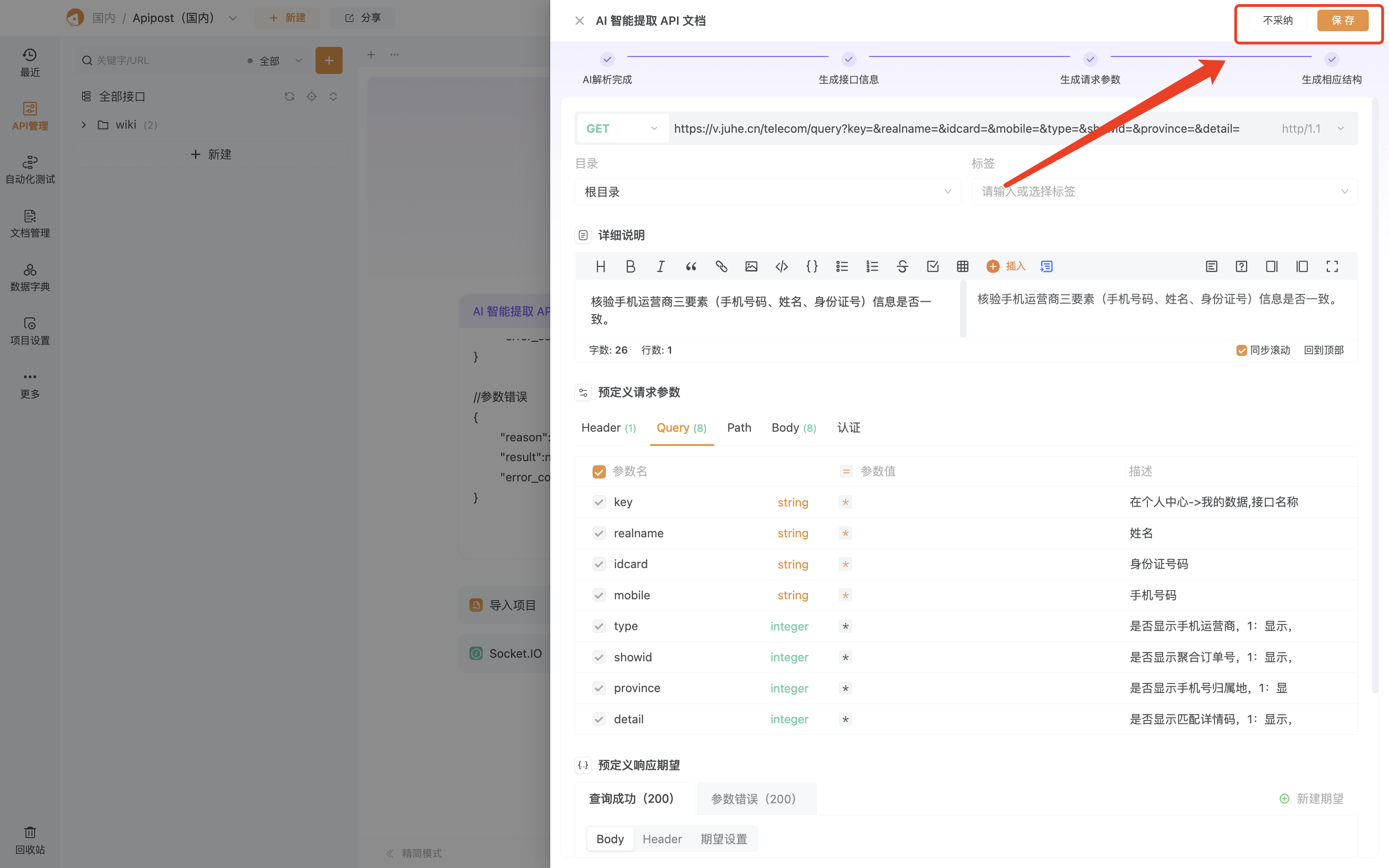
Task: Expand the editor to fullscreen view
Action: tap(1332, 266)
